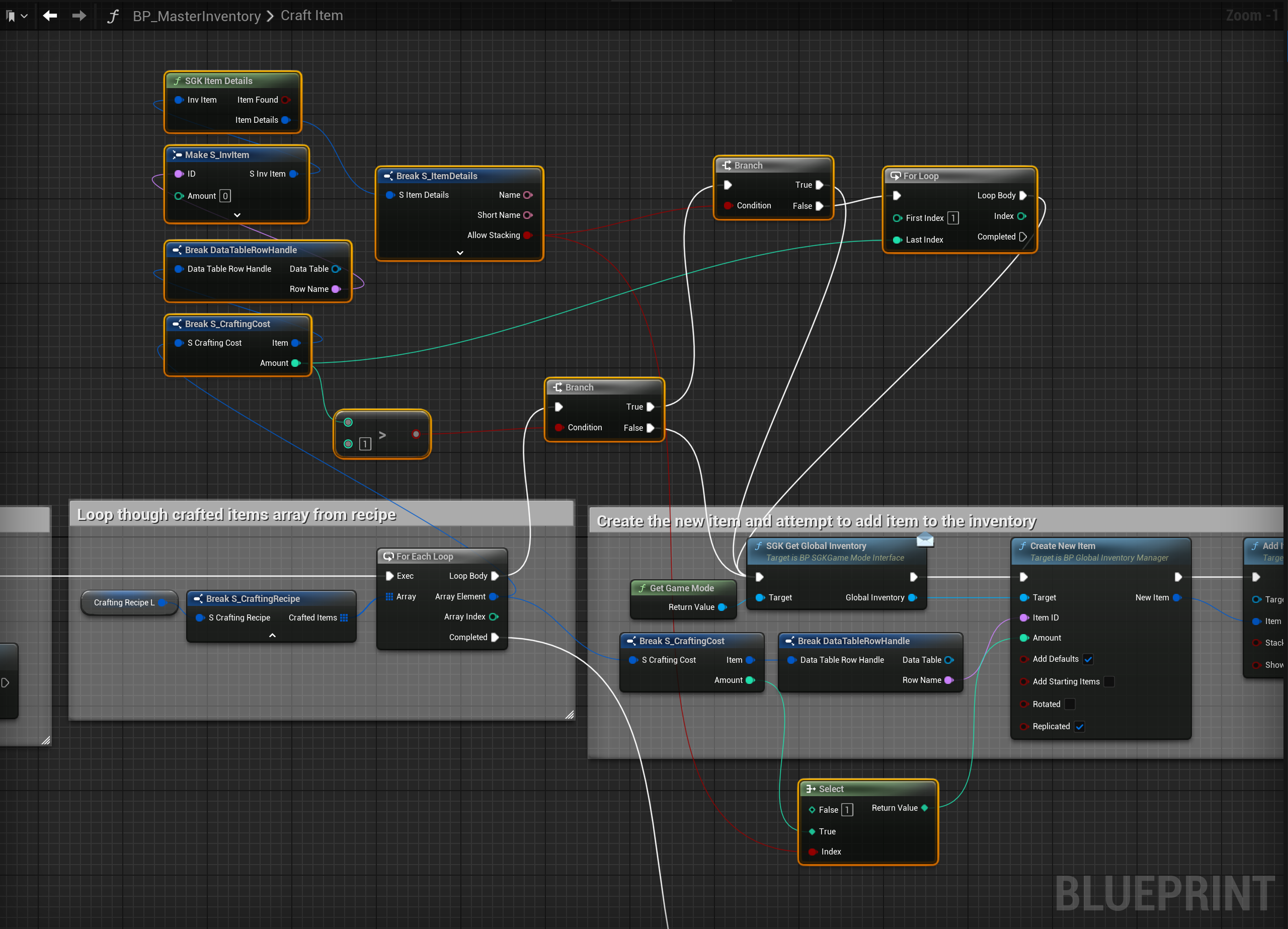This screenshot has width=1288, height=929.
Task: Click the back navigation arrow
Action: [x=50, y=16]
